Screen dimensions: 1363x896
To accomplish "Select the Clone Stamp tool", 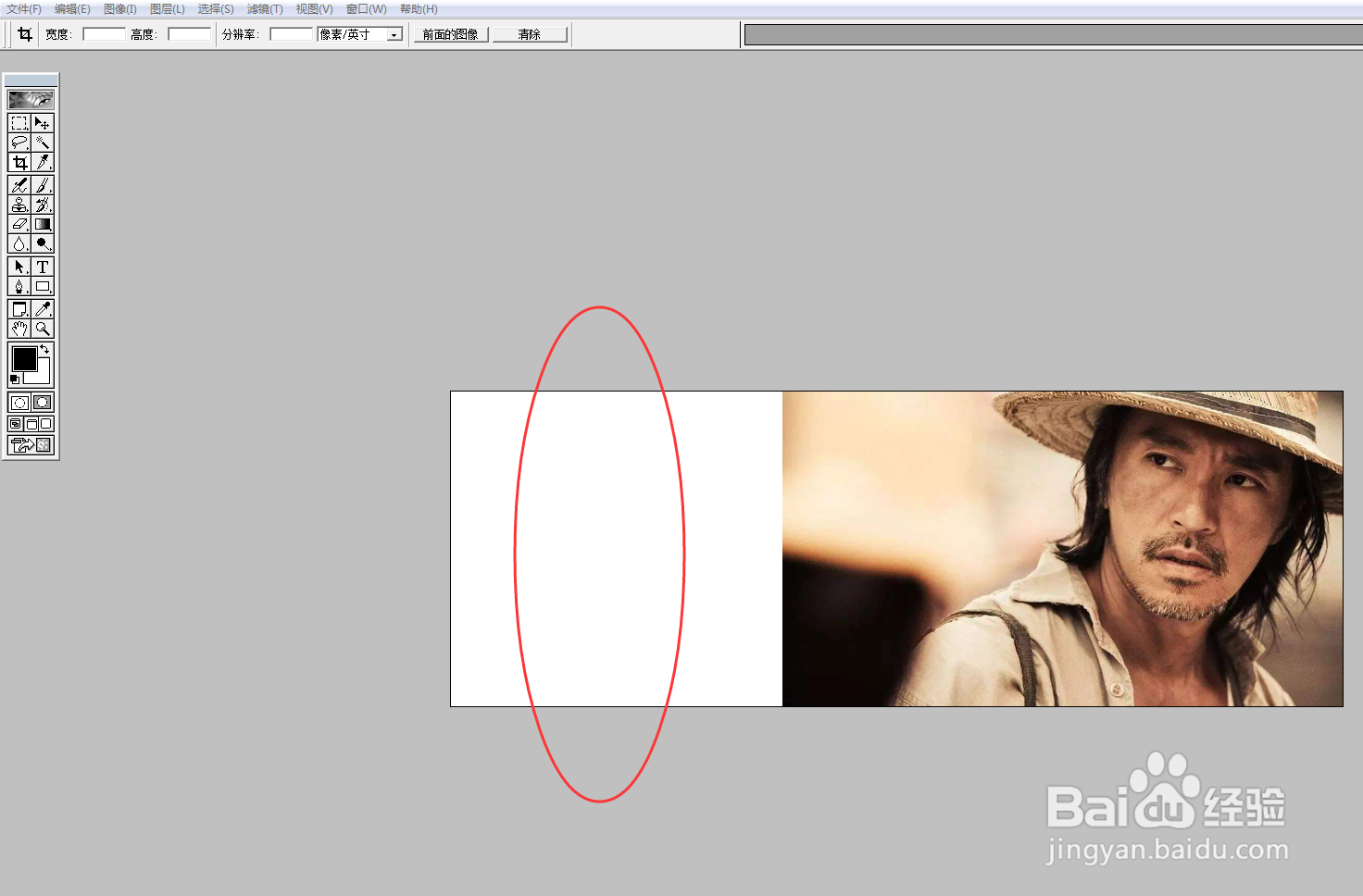I will coord(19,205).
